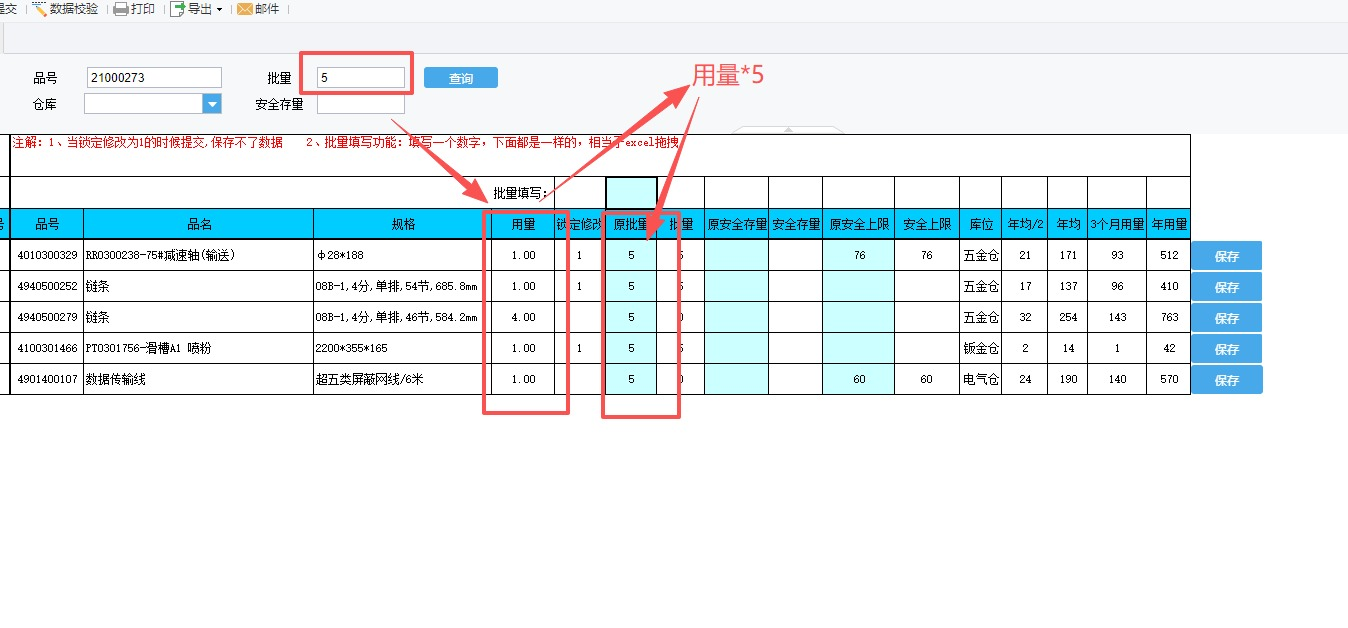Open the 导出 dropdown arrow
The width and height of the screenshot is (1348, 628).
219,10
